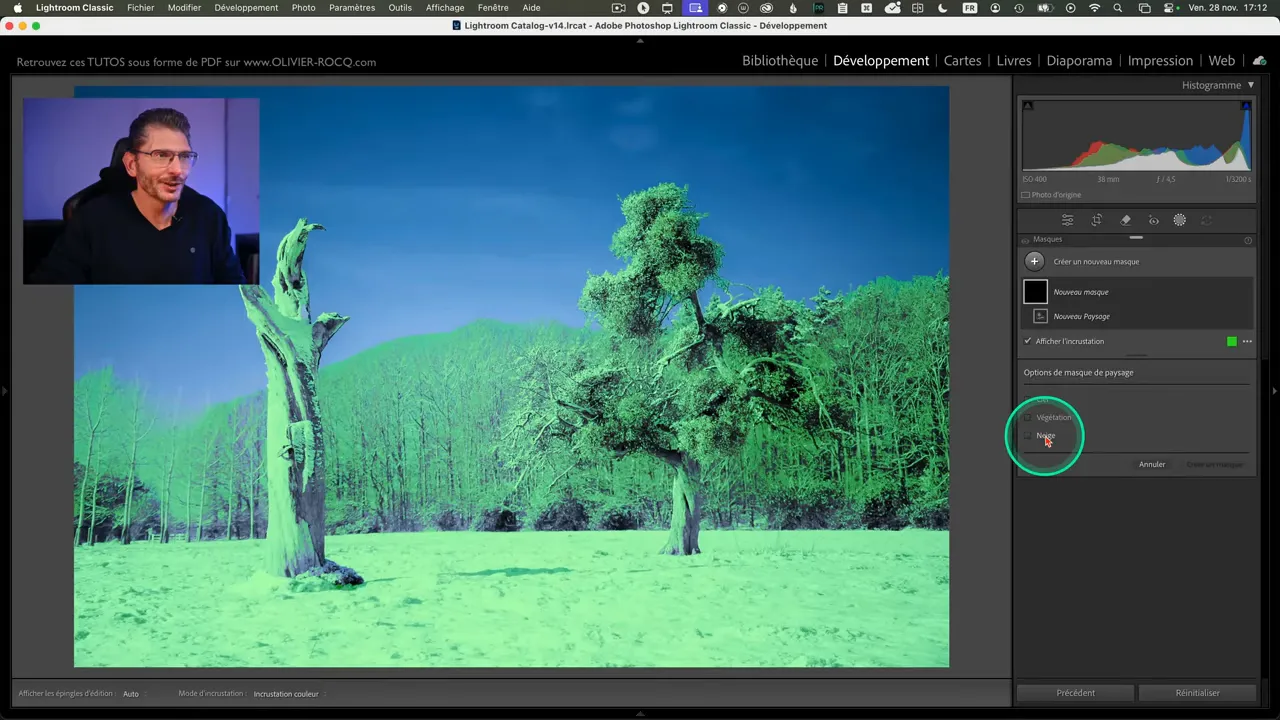Select the Red eye correction tool
Screen dimensions: 1280x720
(1153, 220)
